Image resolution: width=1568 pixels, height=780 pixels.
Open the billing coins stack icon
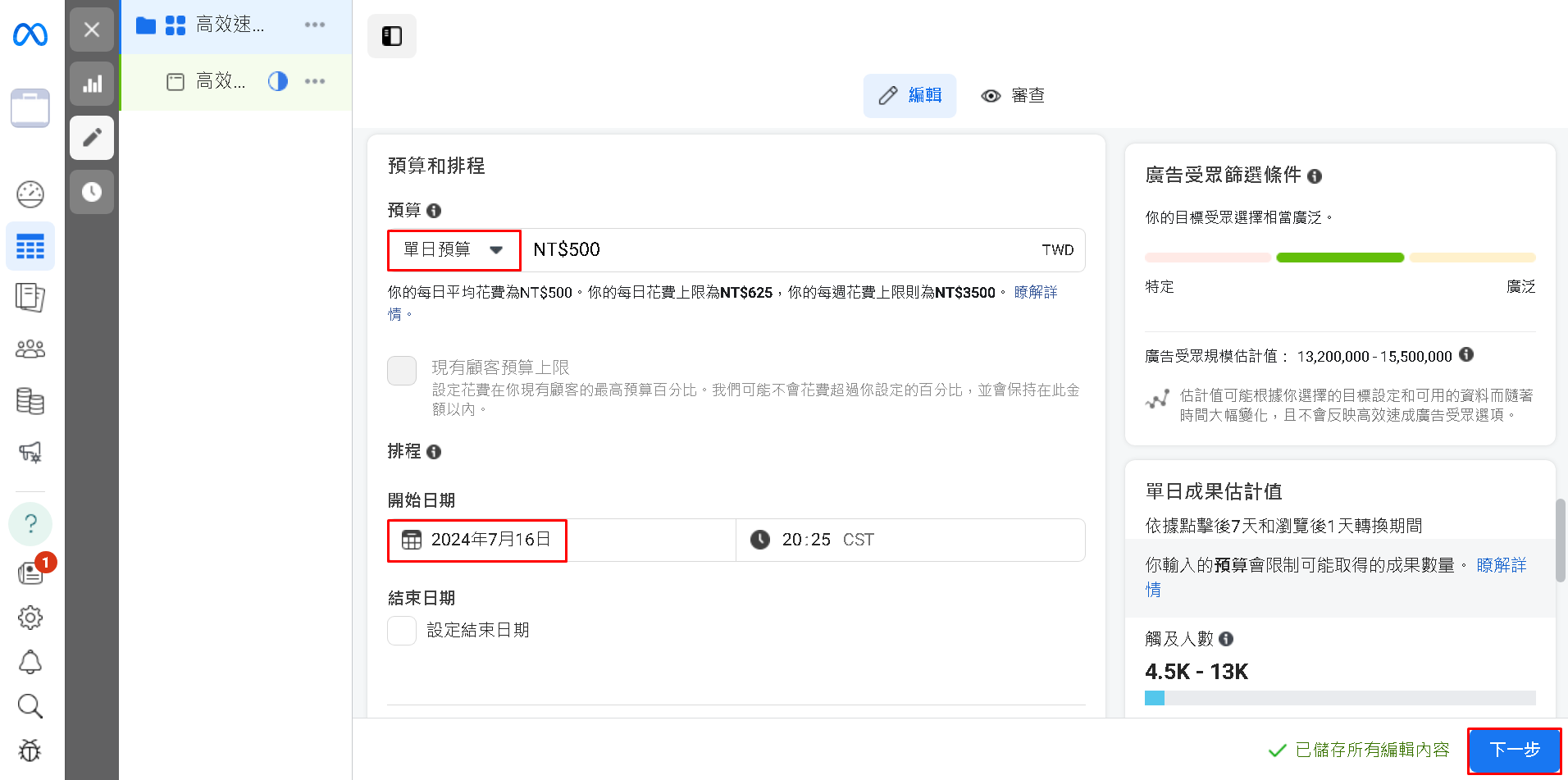click(x=30, y=401)
